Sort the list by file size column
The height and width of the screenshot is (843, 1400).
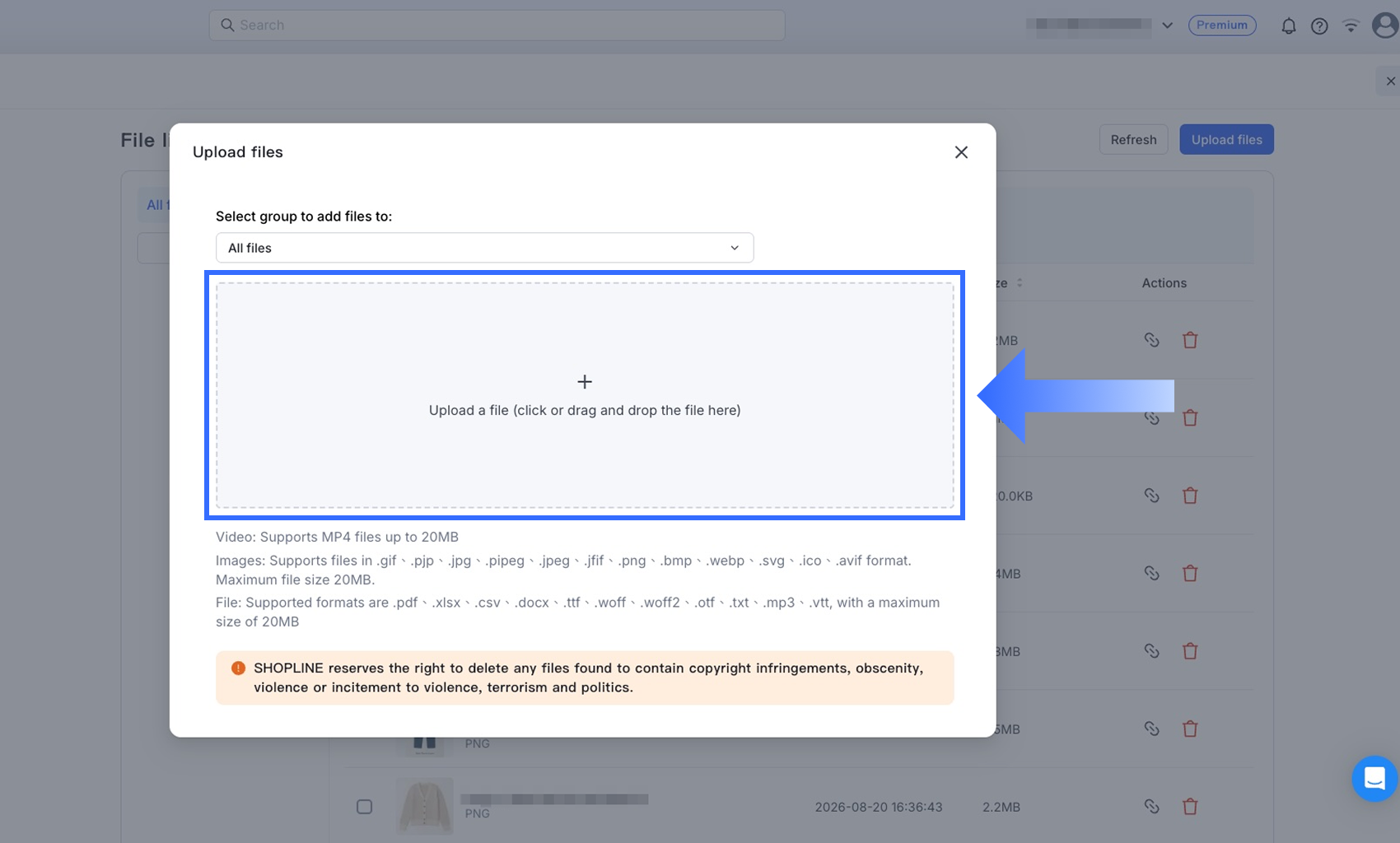(x=1020, y=282)
